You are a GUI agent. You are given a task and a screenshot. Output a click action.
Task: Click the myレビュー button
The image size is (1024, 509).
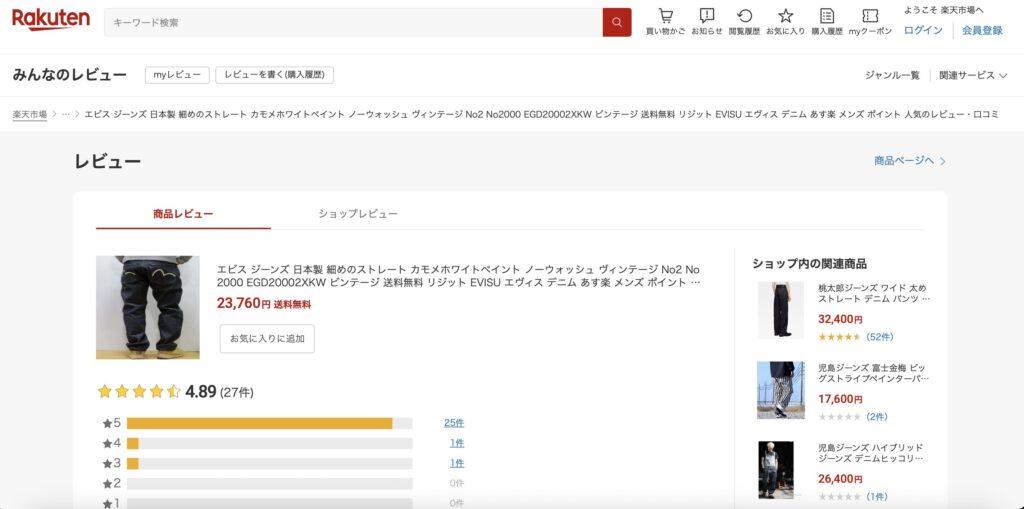(x=177, y=75)
